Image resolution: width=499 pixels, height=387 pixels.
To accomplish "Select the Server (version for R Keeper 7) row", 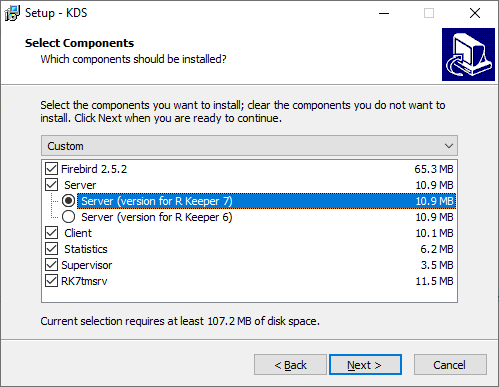I will click(267, 201).
